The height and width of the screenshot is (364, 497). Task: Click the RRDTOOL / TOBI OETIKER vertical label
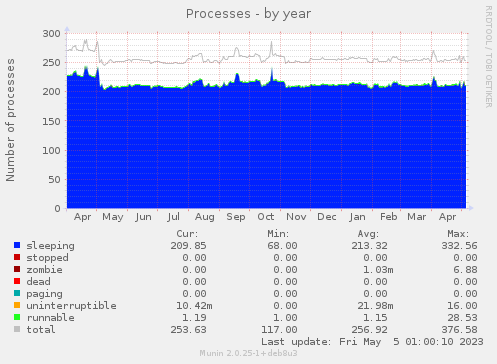[488, 57]
